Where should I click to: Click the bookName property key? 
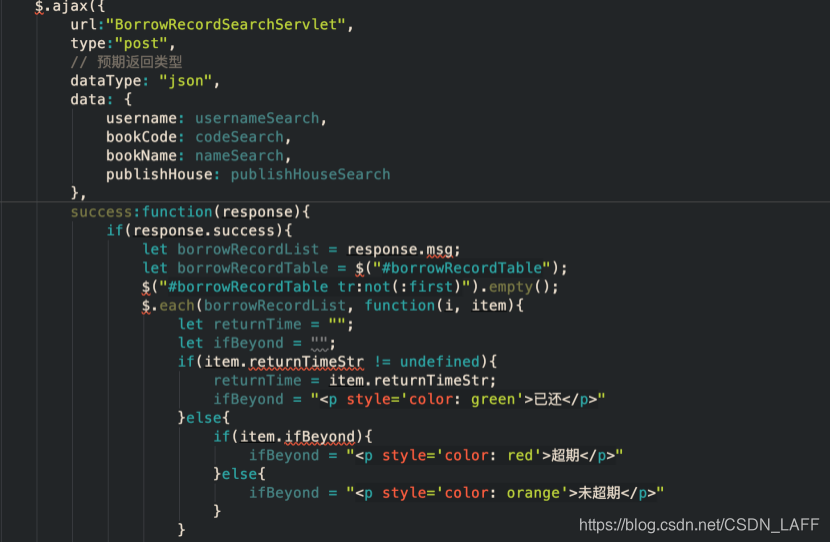click(x=141, y=156)
